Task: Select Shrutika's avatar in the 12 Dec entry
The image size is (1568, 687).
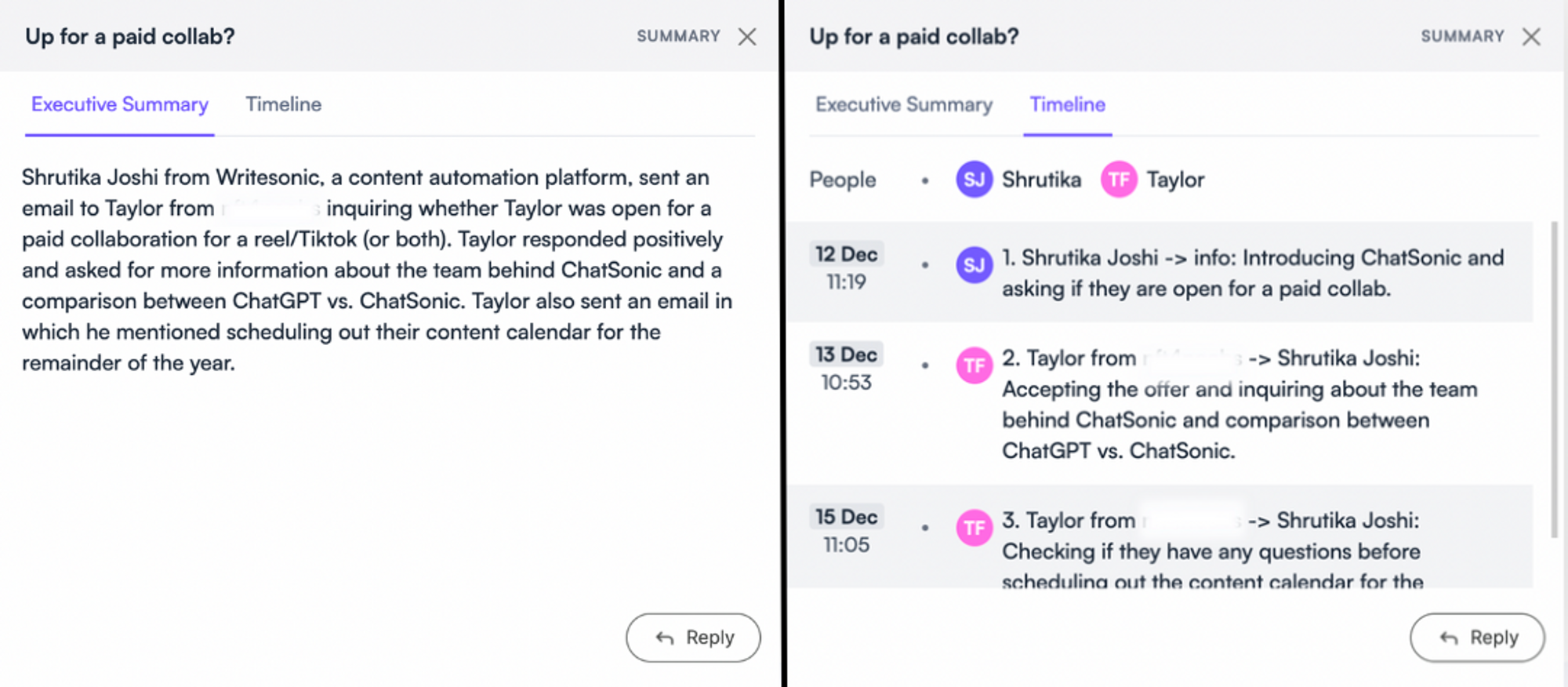Action: [974, 265]
